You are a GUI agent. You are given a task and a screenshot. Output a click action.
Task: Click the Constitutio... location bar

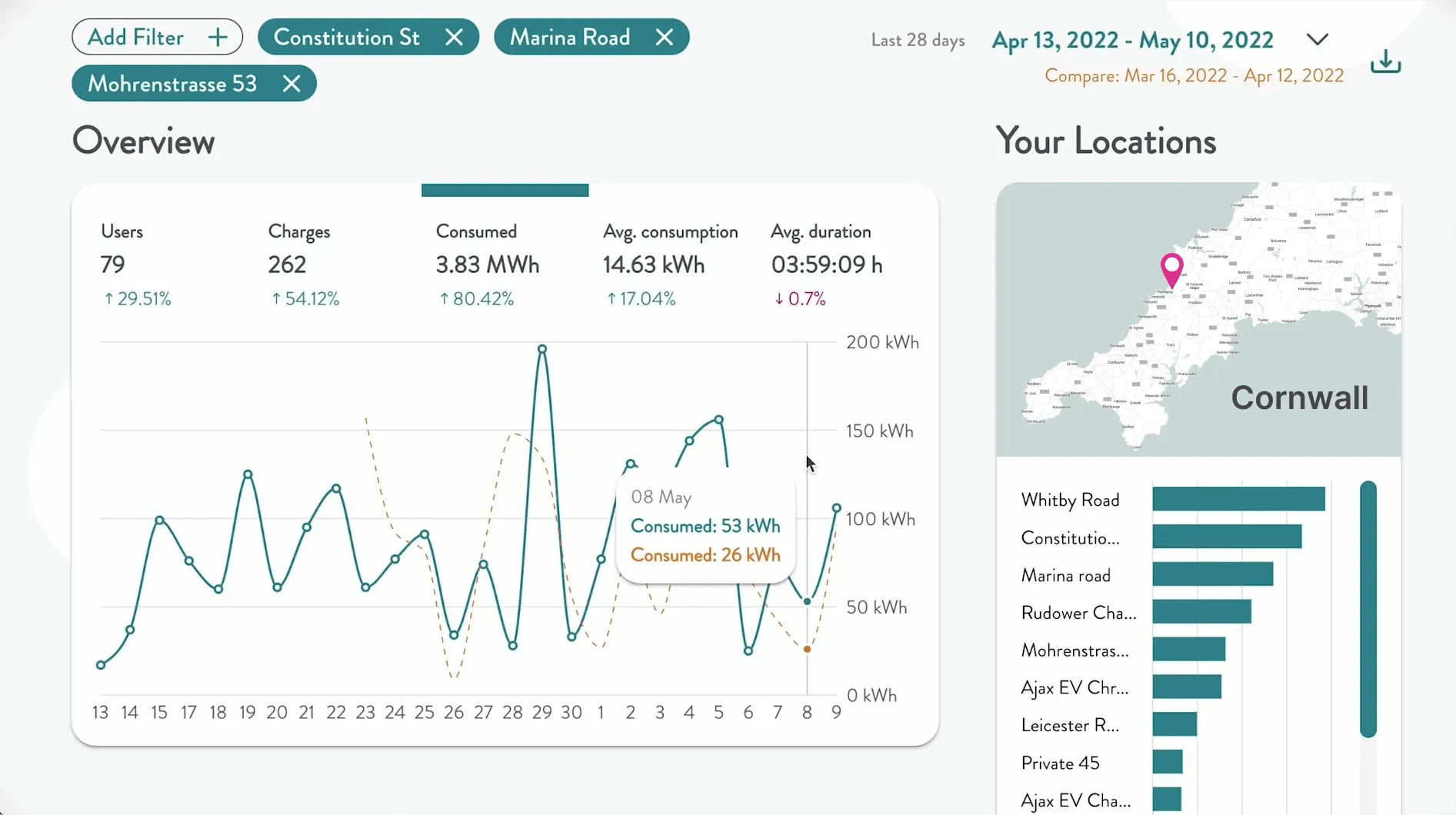[x=1227, y=537]
